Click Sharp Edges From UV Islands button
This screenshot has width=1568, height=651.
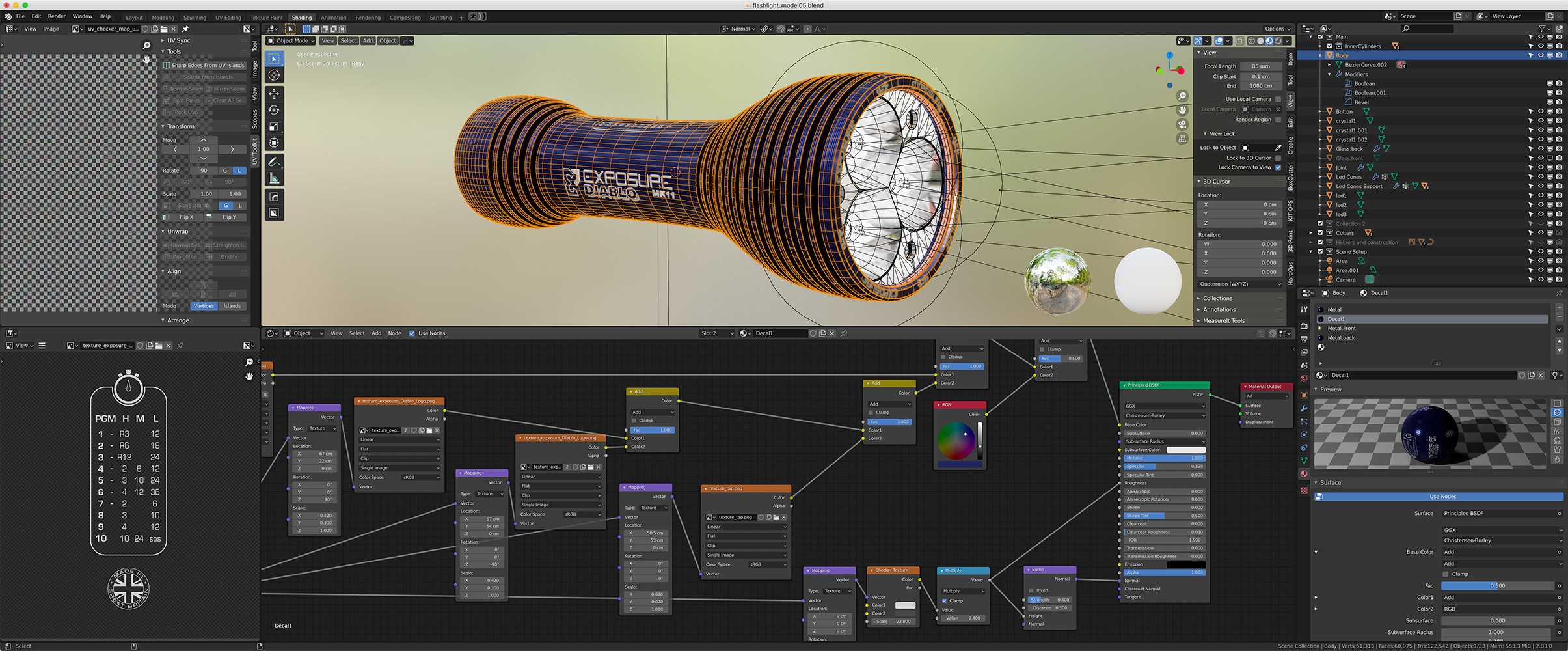click(204, 65)
